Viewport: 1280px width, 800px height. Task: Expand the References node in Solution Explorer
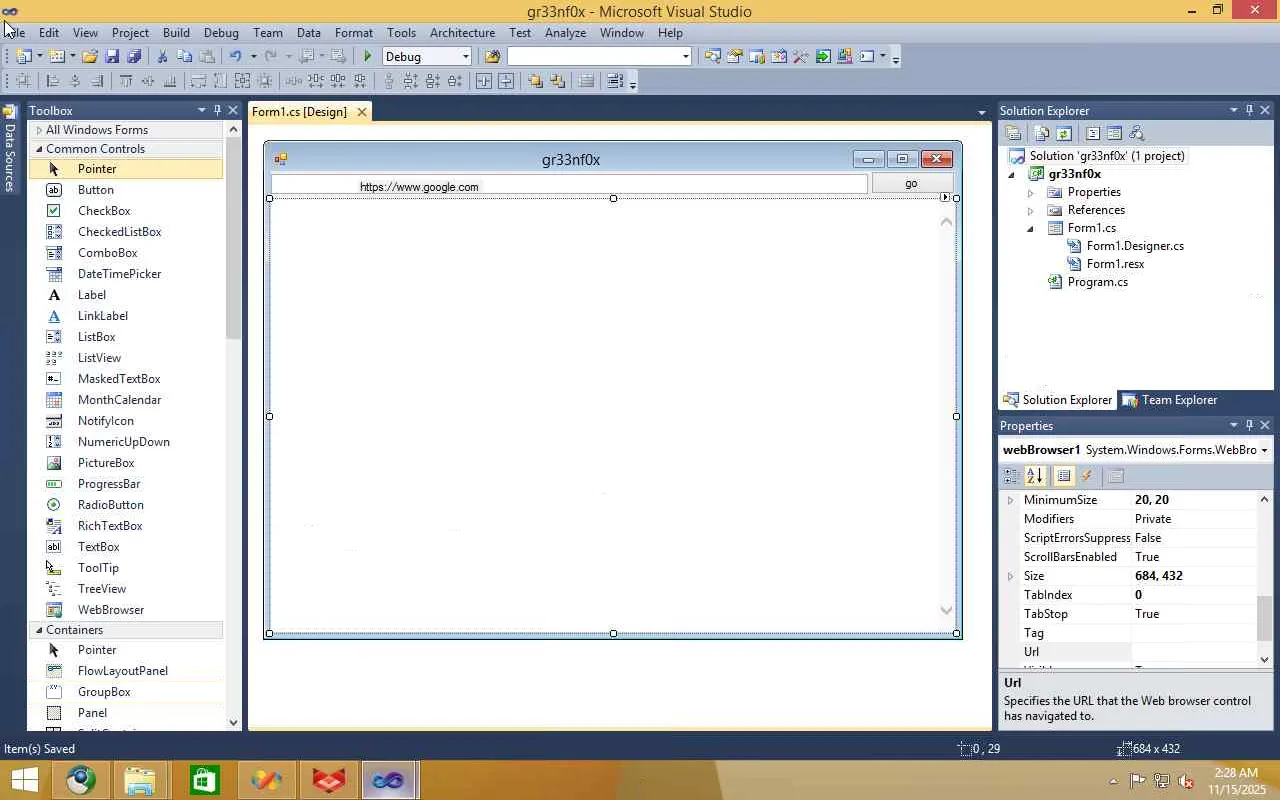[x=1031, y=211]
